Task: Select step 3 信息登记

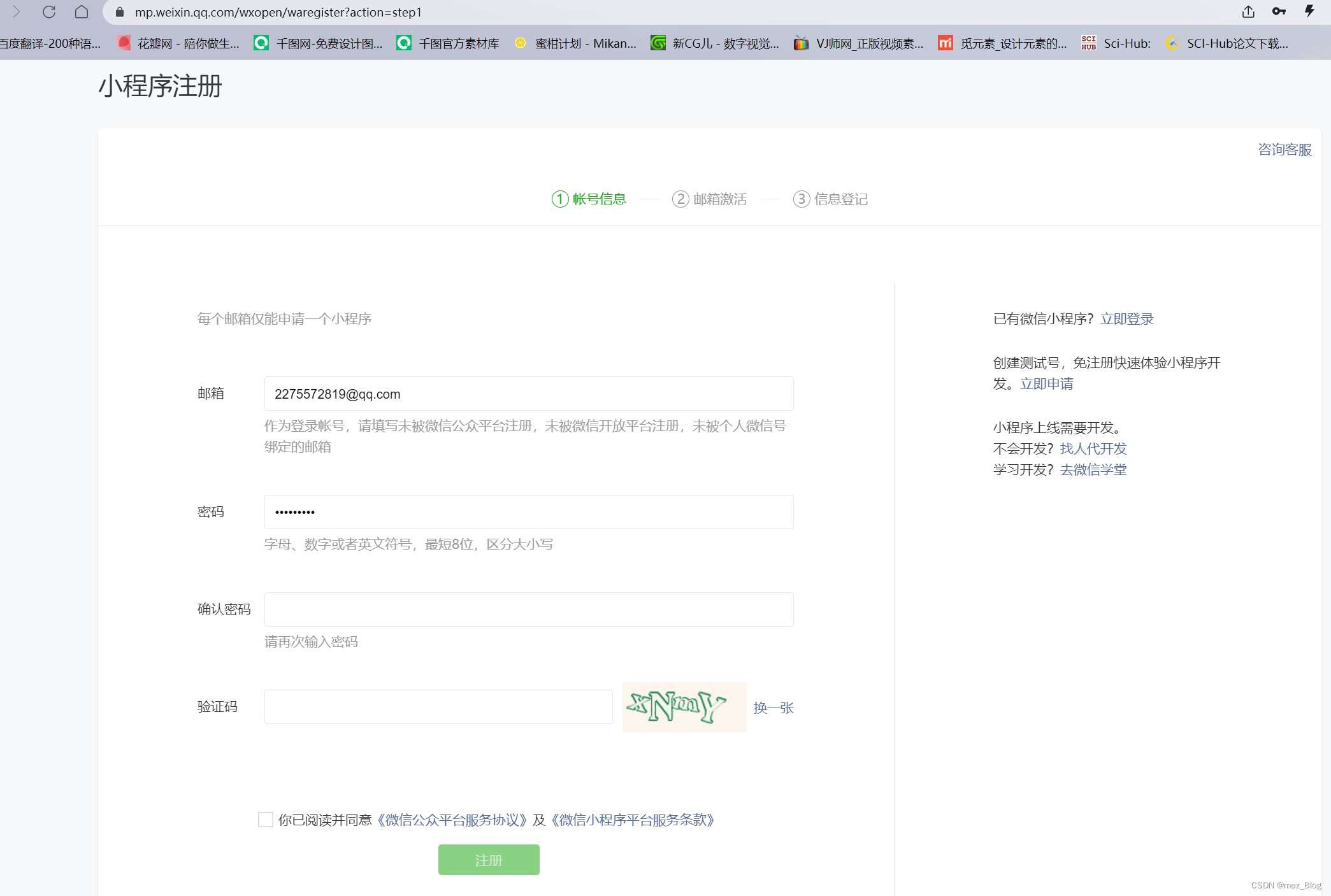Action: [x=831, y=199]
